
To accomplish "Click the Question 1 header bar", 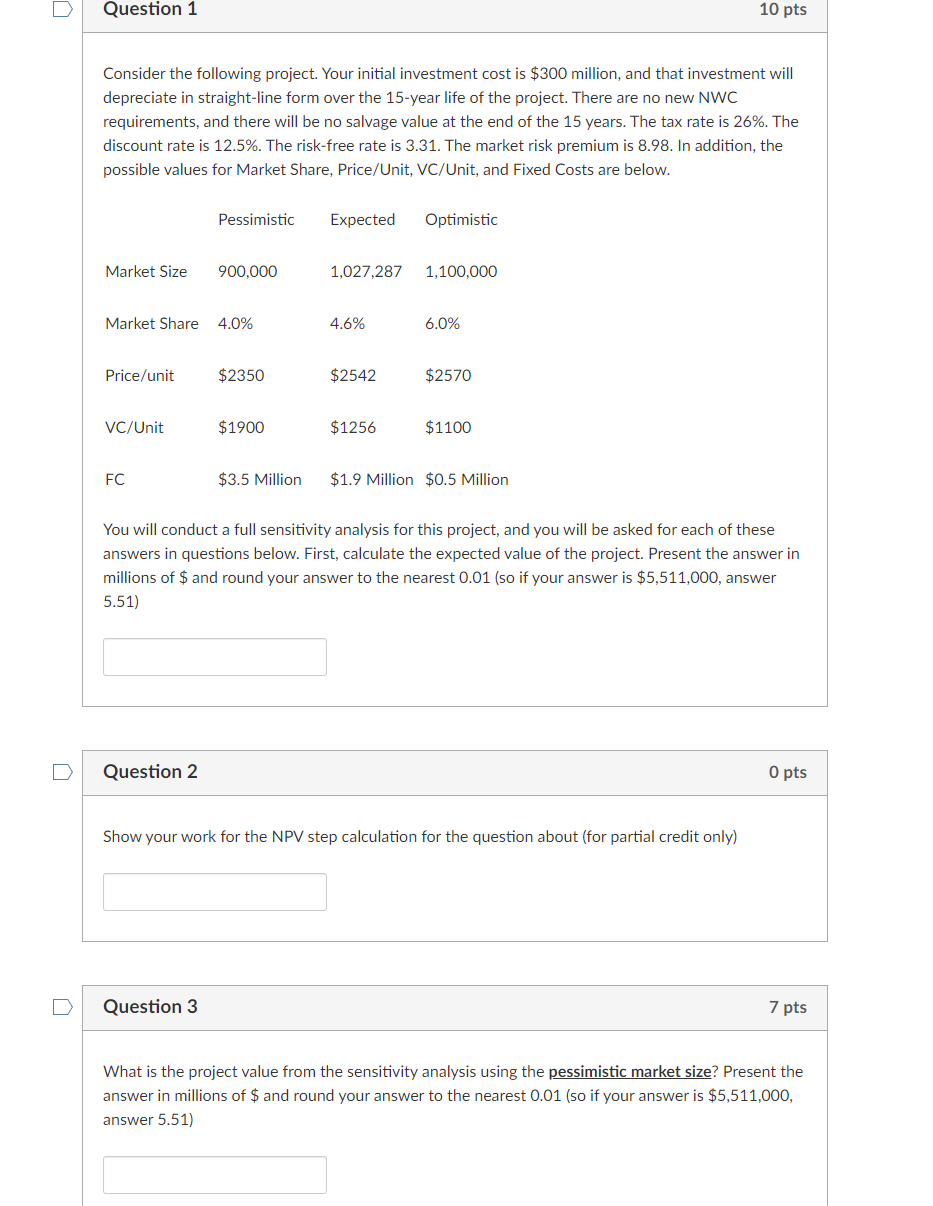I will (x=455, y=10).
